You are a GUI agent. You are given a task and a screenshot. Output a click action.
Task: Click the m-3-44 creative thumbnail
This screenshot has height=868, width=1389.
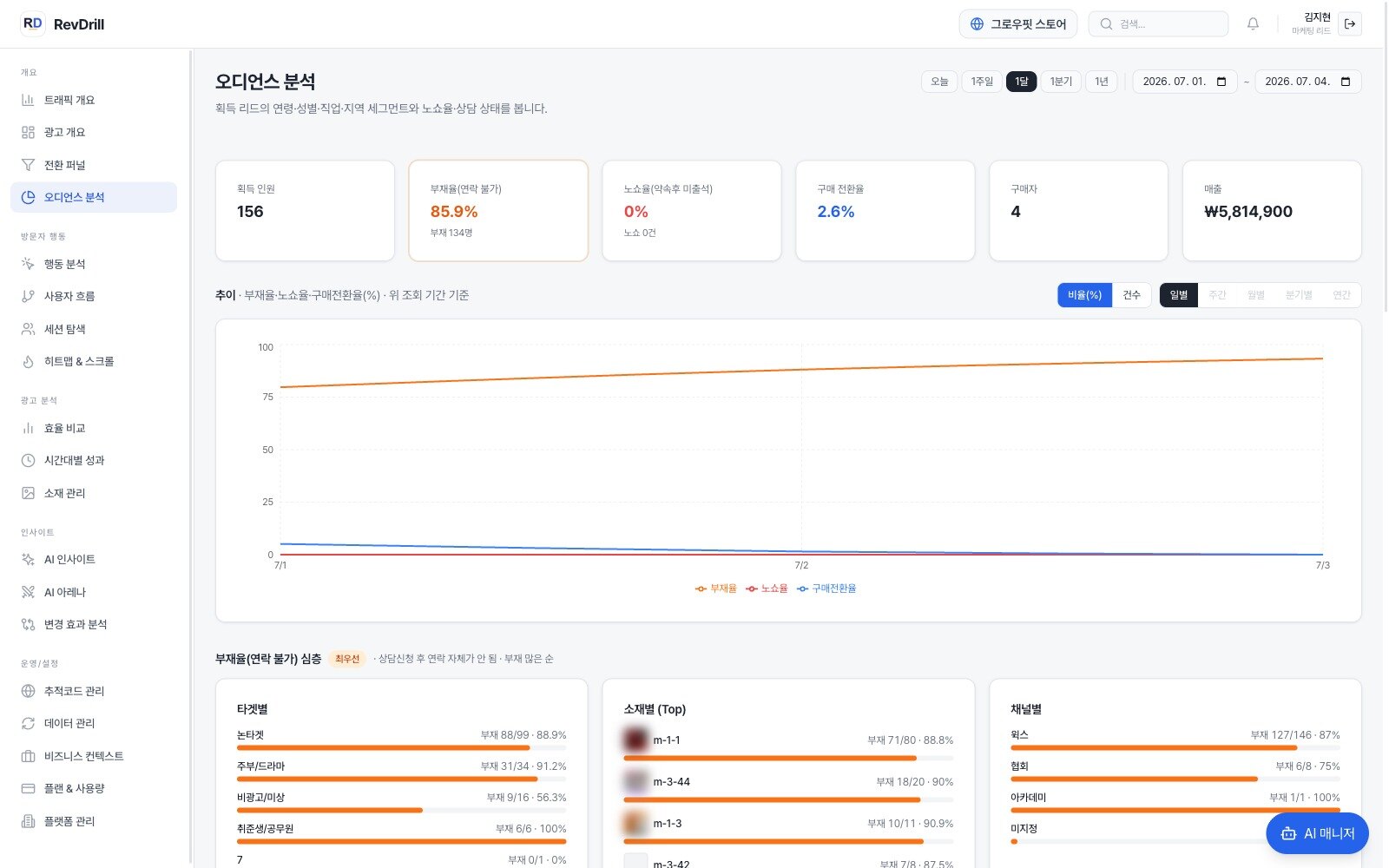635,781
